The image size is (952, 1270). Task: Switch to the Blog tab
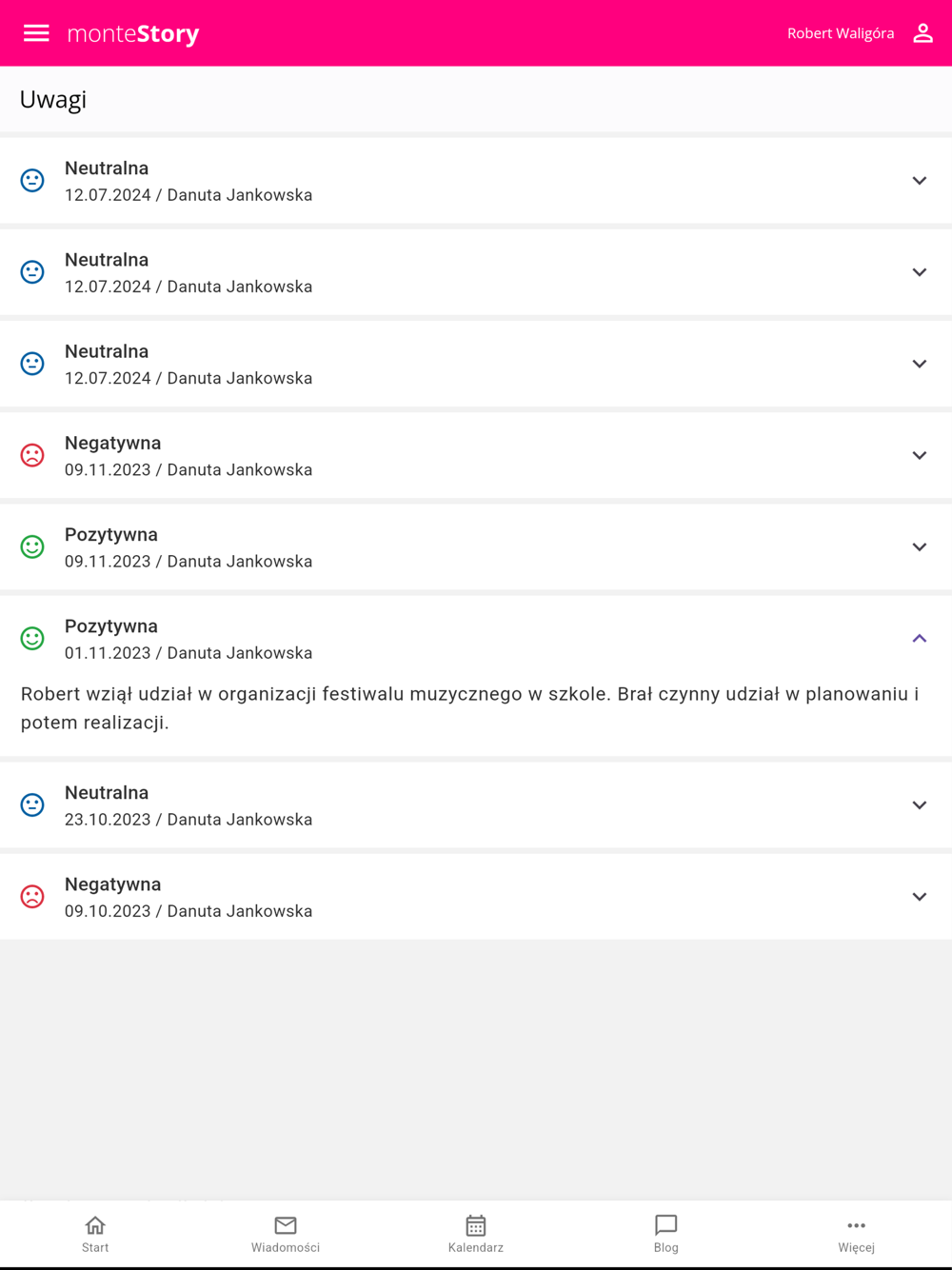666,1234
